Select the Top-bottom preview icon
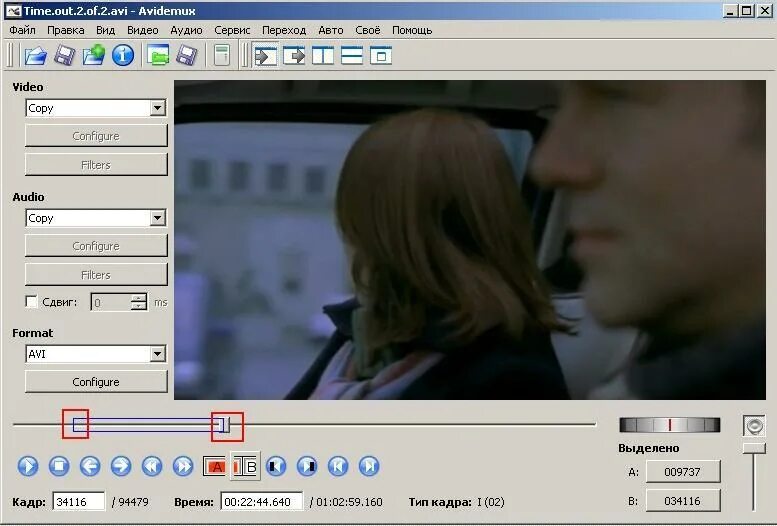Viewport: 777px width, 526px height. (352, 56)
